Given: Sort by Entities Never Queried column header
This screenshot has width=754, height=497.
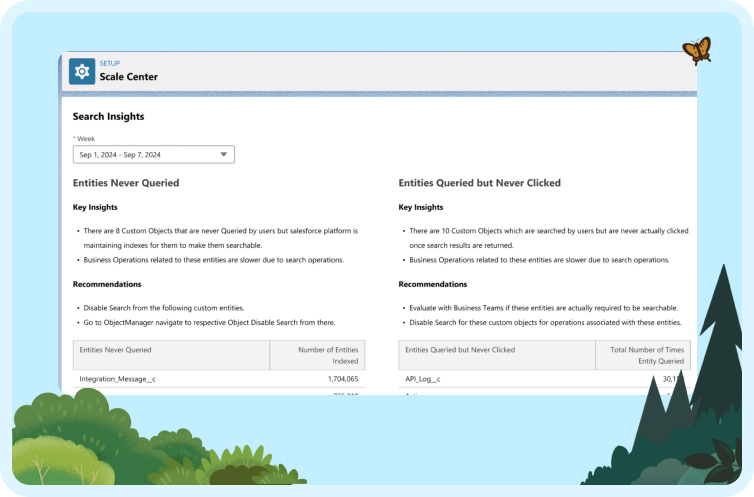Looking at the screenshot, I should pos(171,355).
